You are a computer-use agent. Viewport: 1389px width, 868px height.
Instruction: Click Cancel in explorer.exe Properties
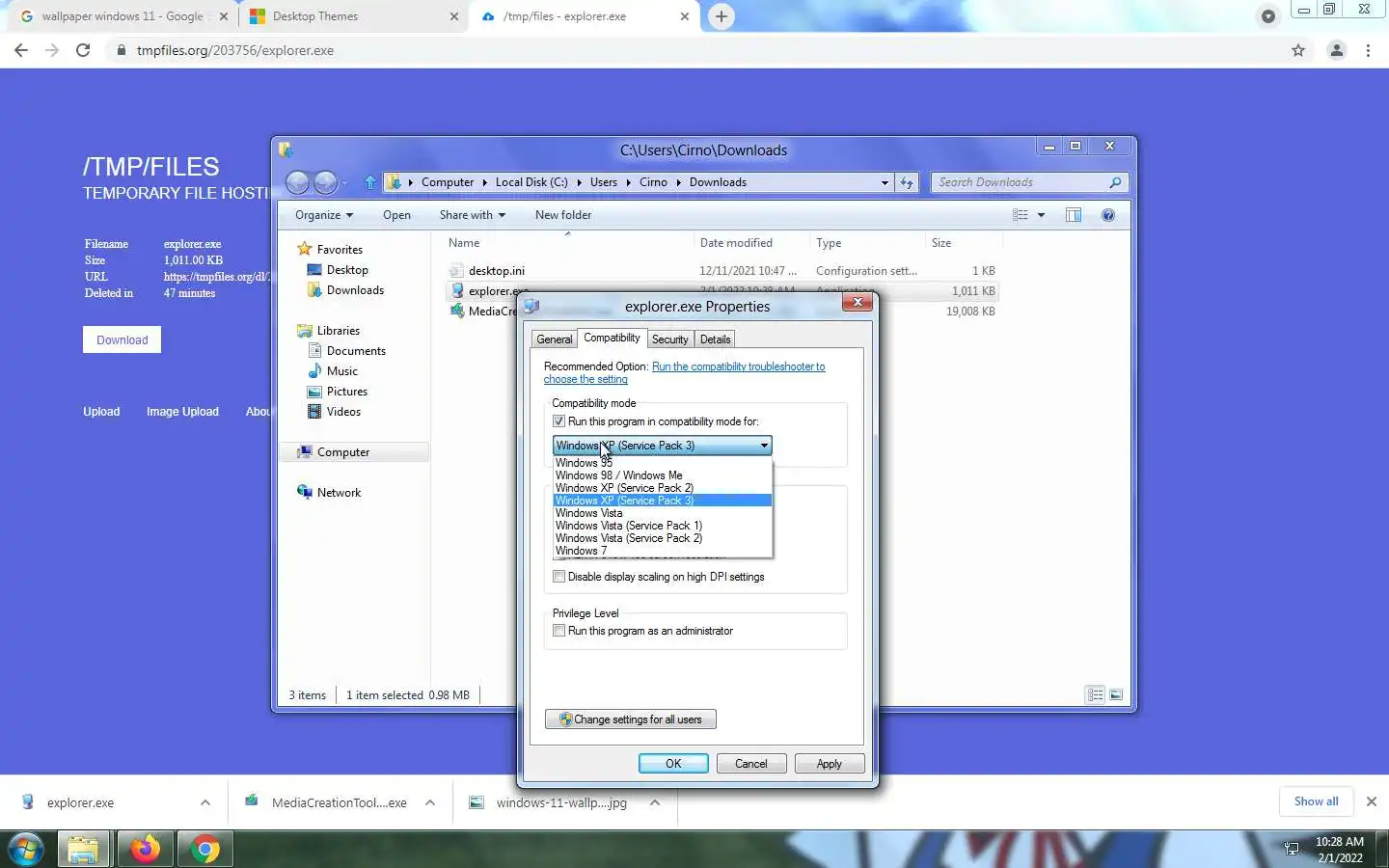pos(751,764)
